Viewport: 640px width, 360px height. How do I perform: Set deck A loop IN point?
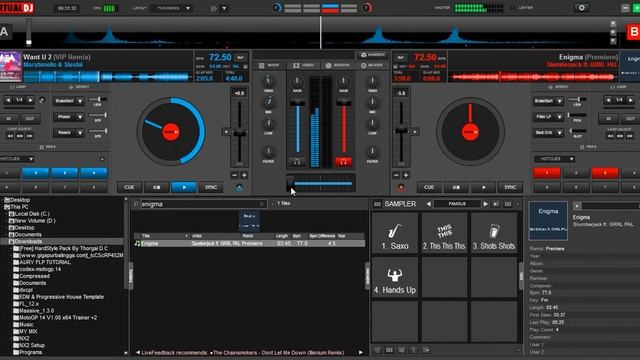click(x=9, y=119)
